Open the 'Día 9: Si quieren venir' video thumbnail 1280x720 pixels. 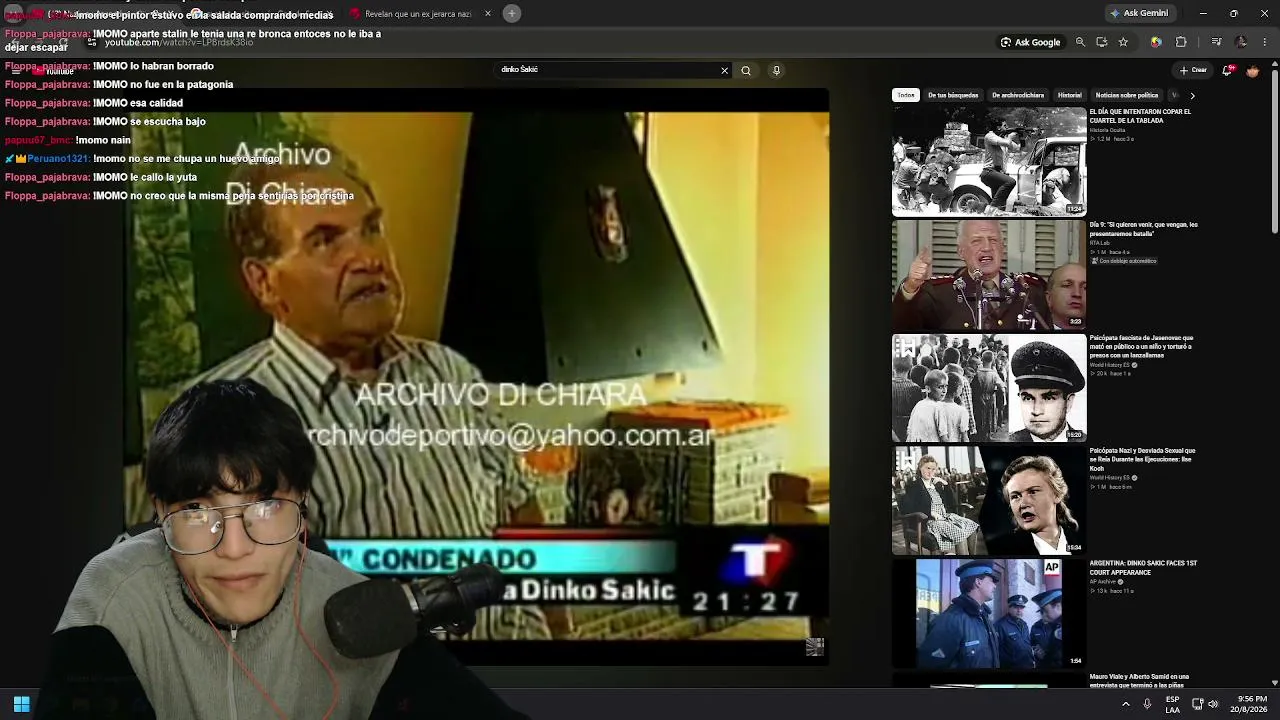point(989,275)
